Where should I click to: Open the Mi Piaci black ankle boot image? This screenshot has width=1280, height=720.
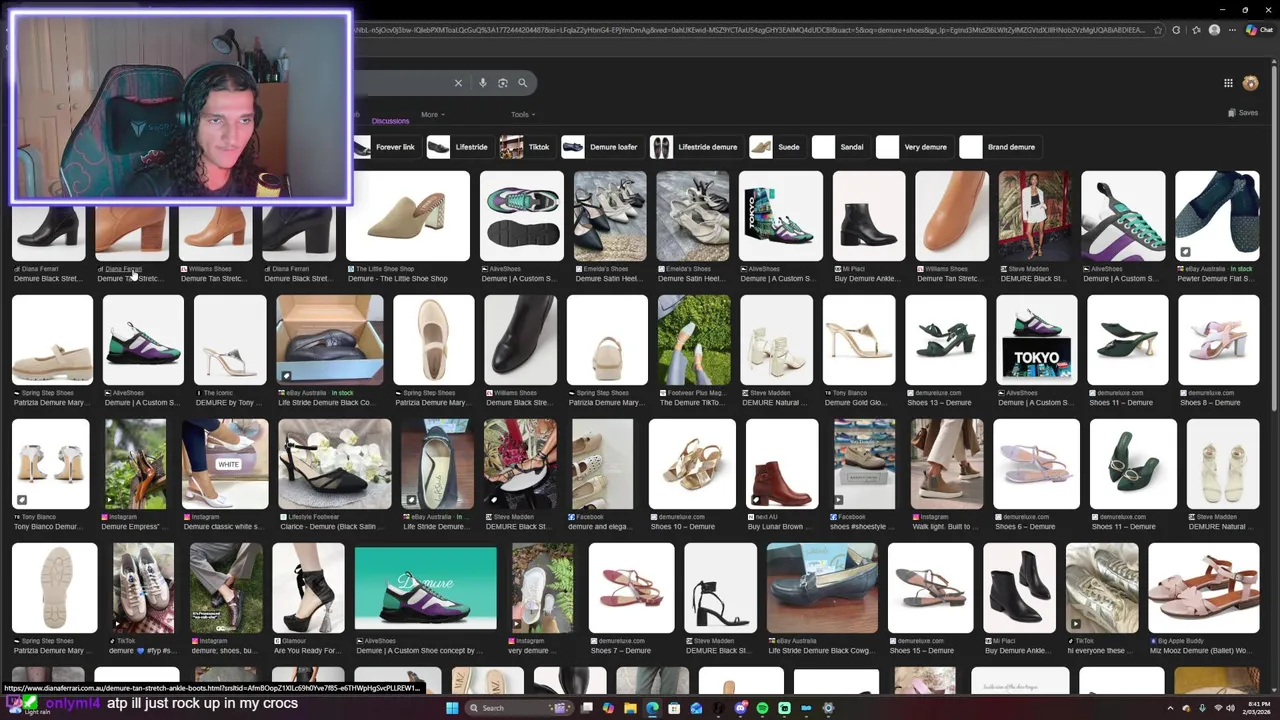click(x=869, y=216)
